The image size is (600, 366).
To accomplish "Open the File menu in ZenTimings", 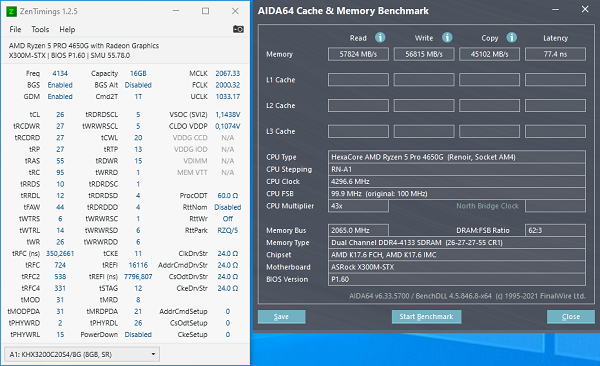I will tap(15, 29).
